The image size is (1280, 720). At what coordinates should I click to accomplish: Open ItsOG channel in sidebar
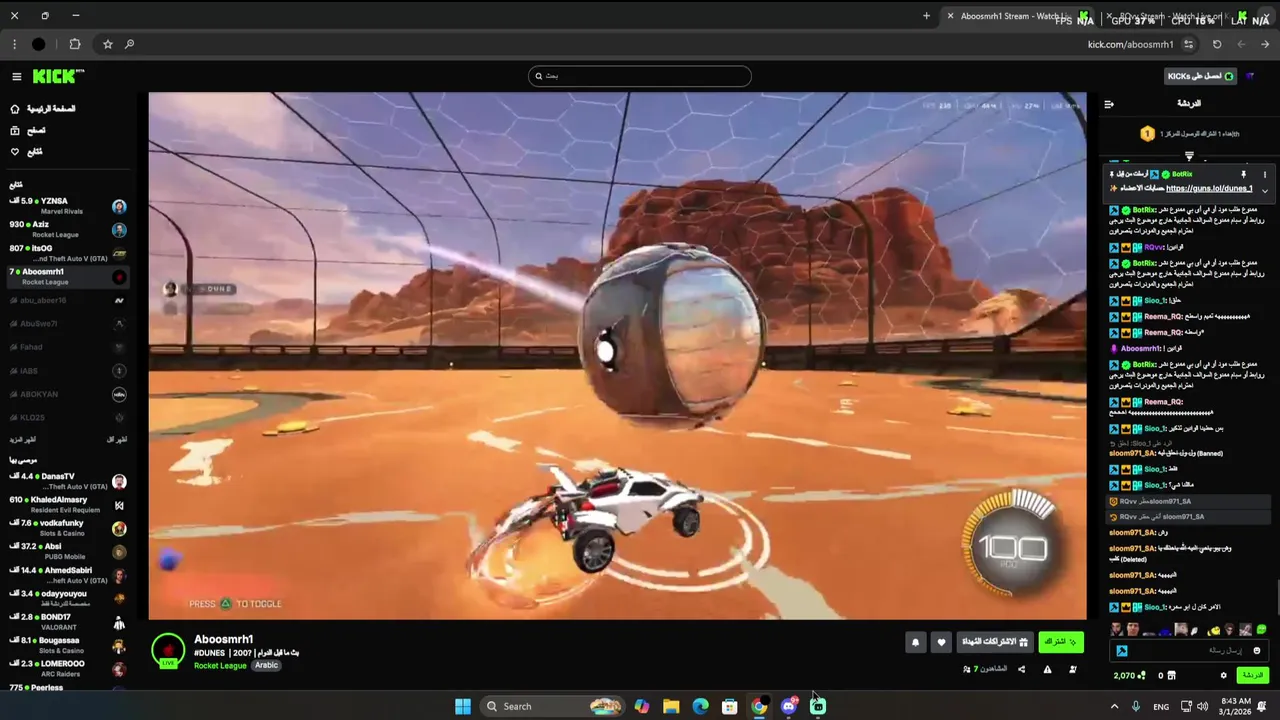click(x=68, y=253)
